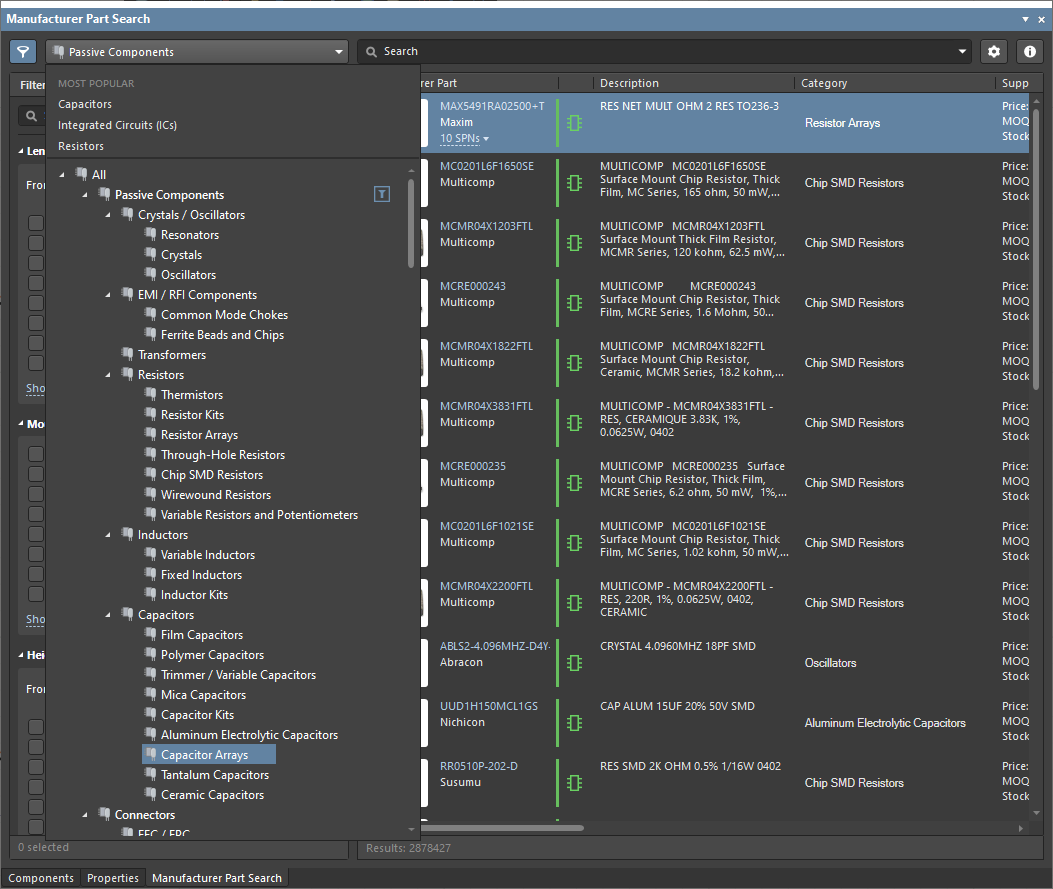Collapse the Inductors tree node
Screen dimensions: 1053x889
point(107,534)
